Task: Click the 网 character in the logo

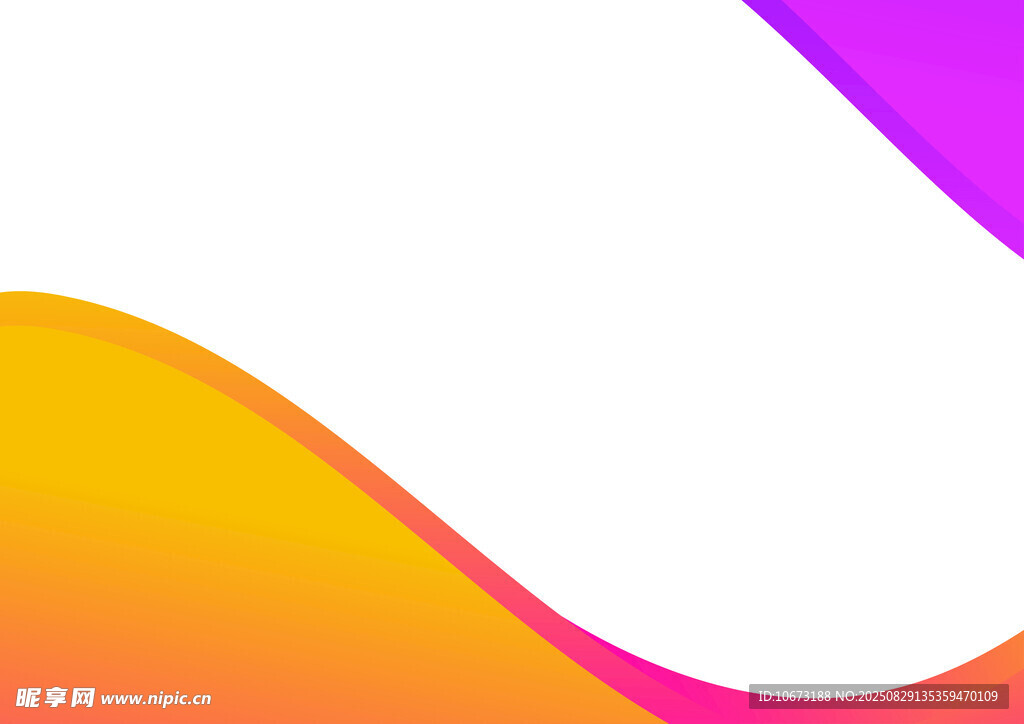Action: click(83, 697)
